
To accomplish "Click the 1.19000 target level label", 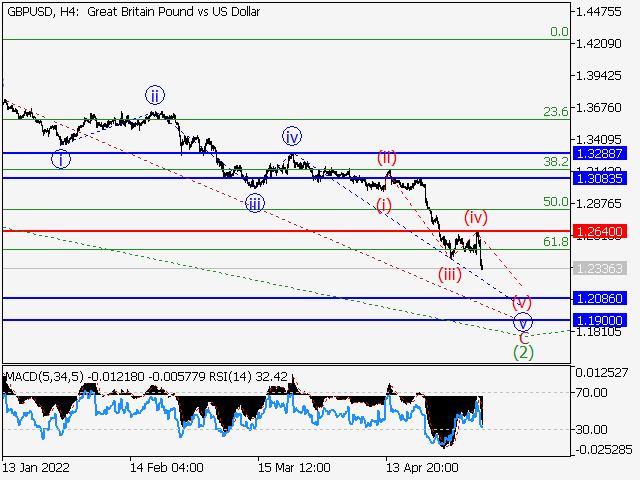I will click(x=600, y=320).
